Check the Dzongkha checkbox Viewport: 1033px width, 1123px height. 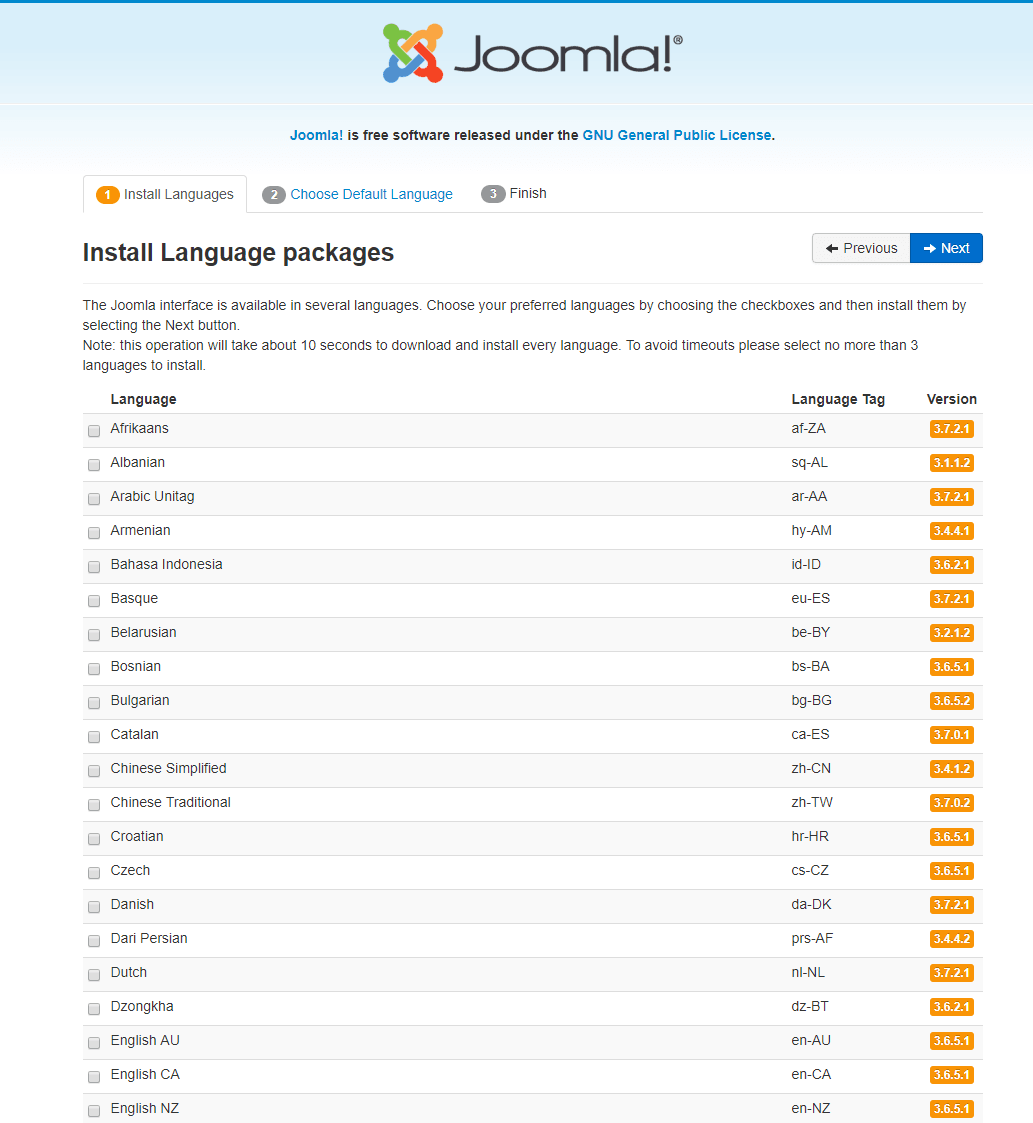pos(94,1009)
